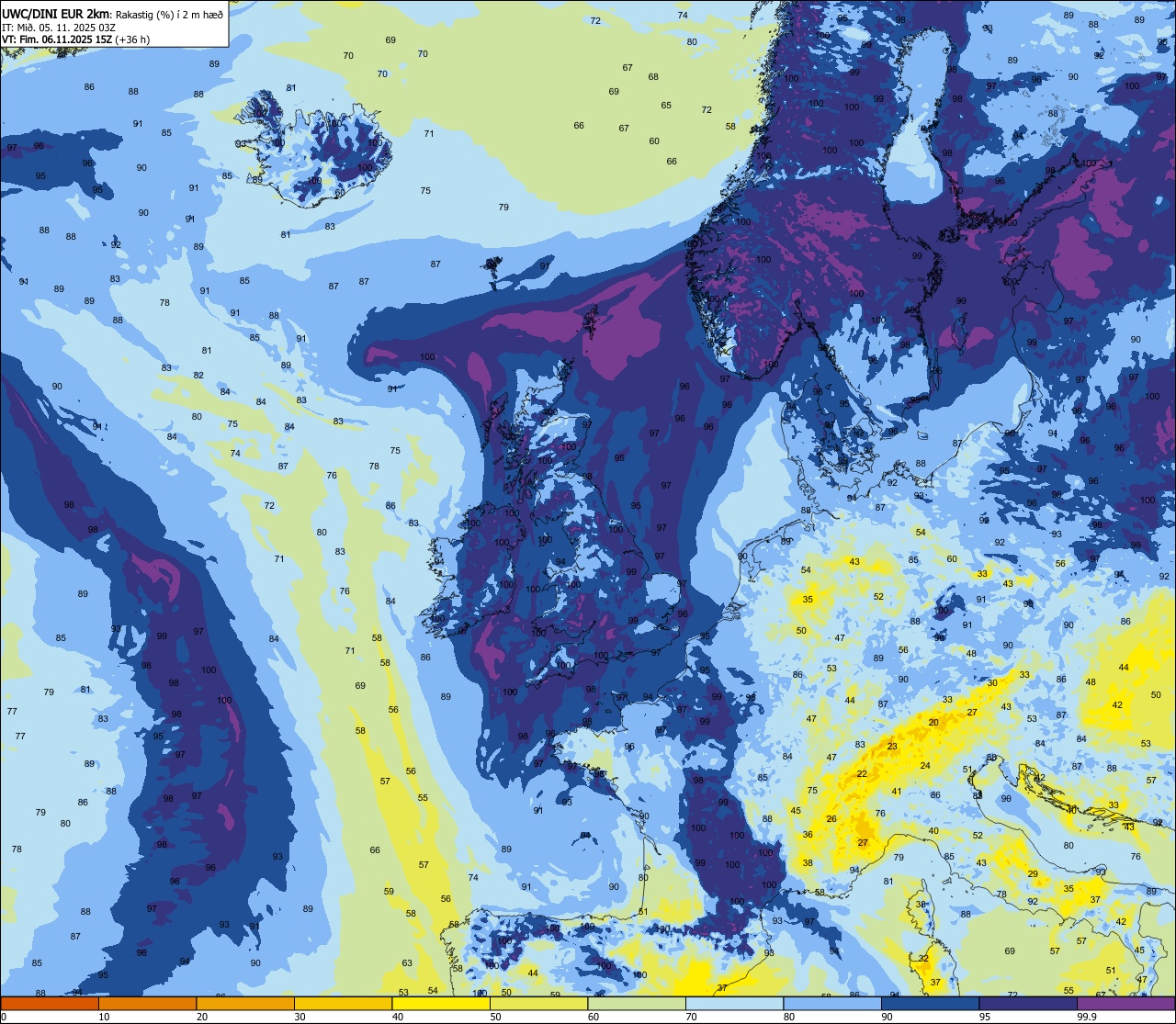Click the '95' legend scale label
1176x1024 pixels.
(985, 1017)
